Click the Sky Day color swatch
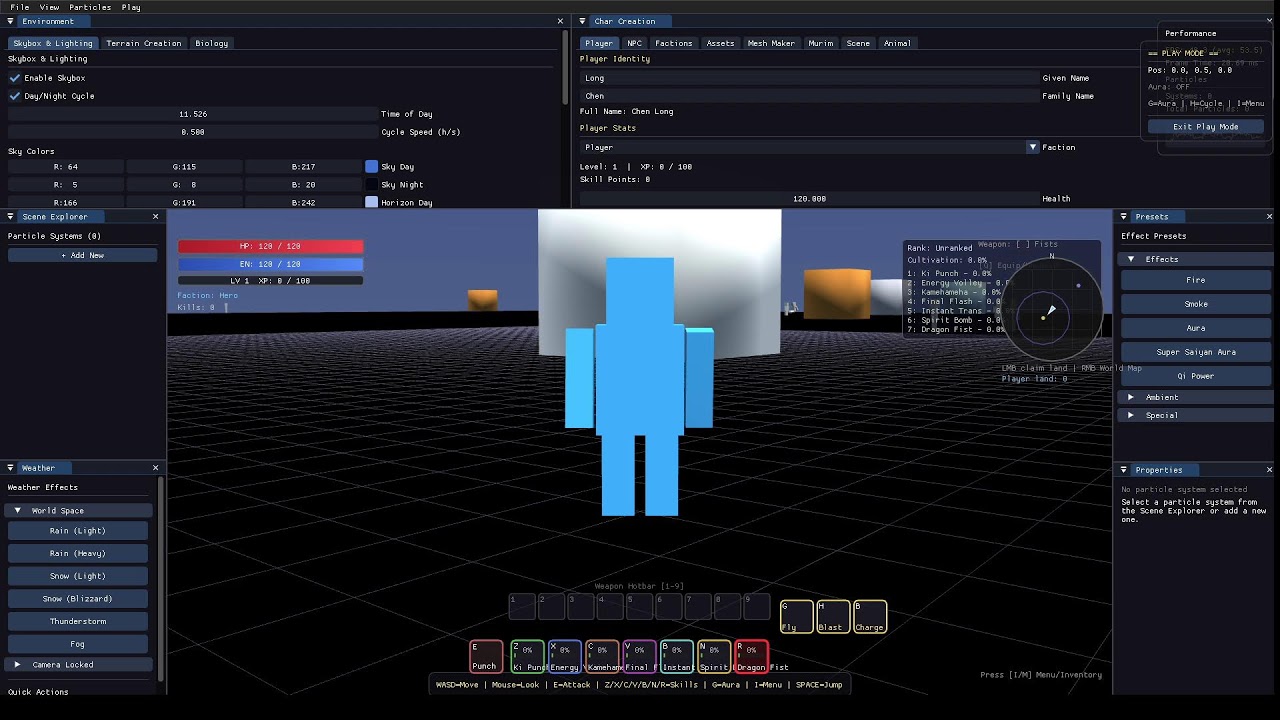Screen dimensions: 1280x720 point(372,167)
